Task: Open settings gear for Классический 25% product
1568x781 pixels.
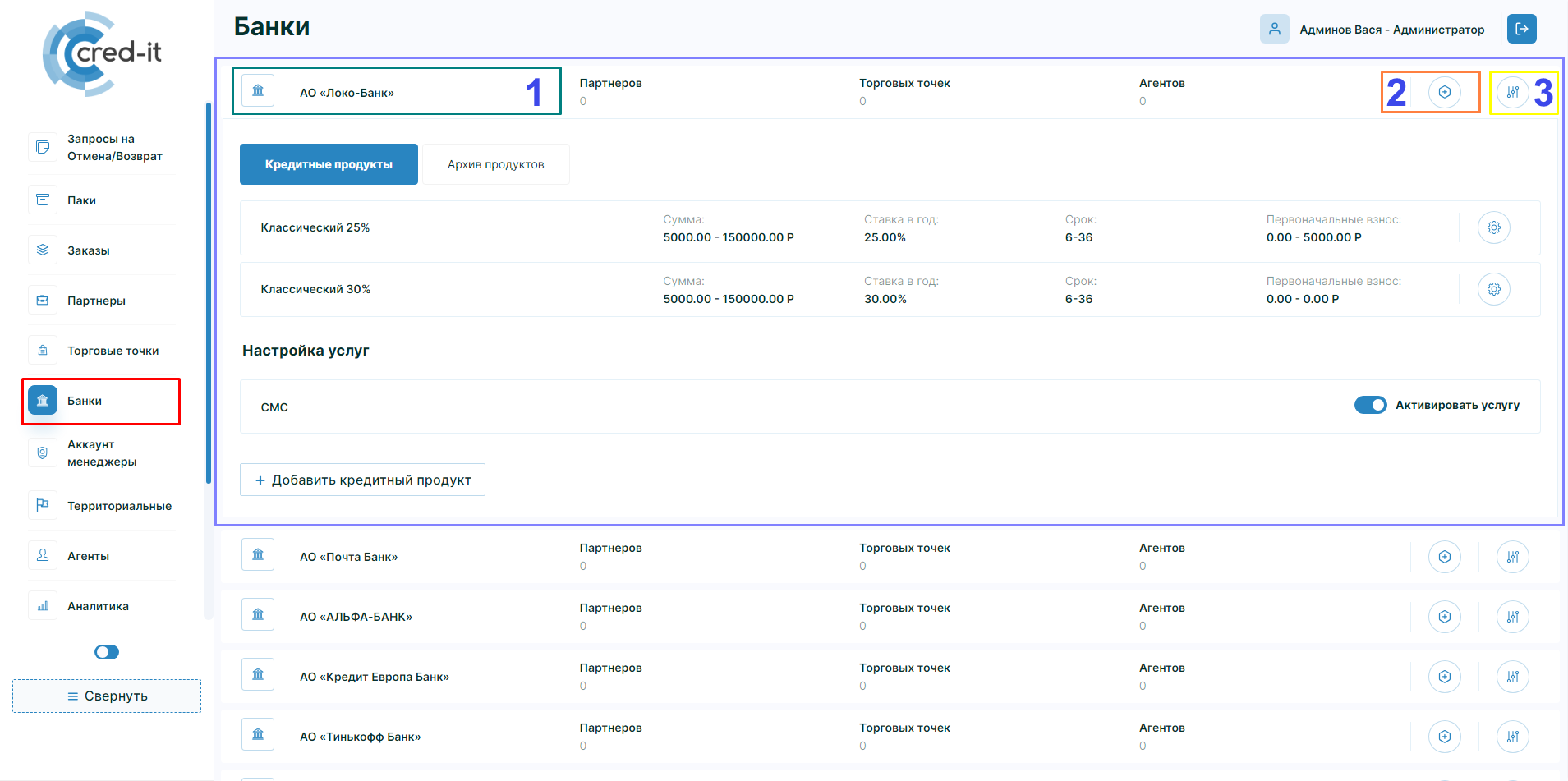Action: [x=1493, y=227]
